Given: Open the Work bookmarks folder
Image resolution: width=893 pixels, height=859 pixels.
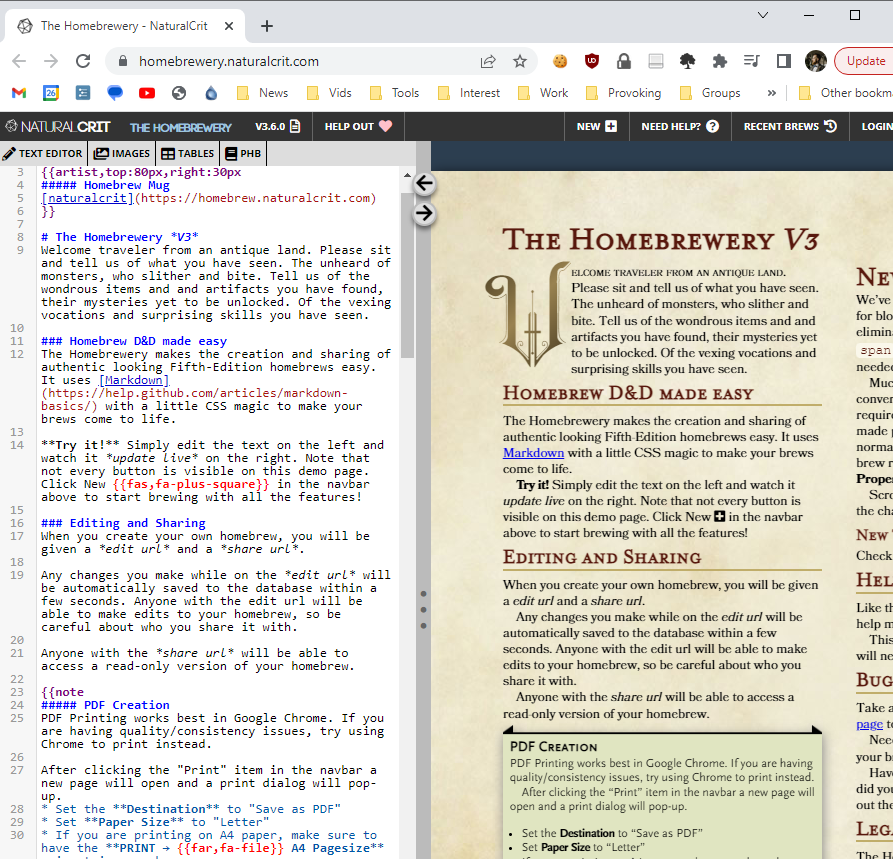Looking at the screenshot, I should click(543, 93).
